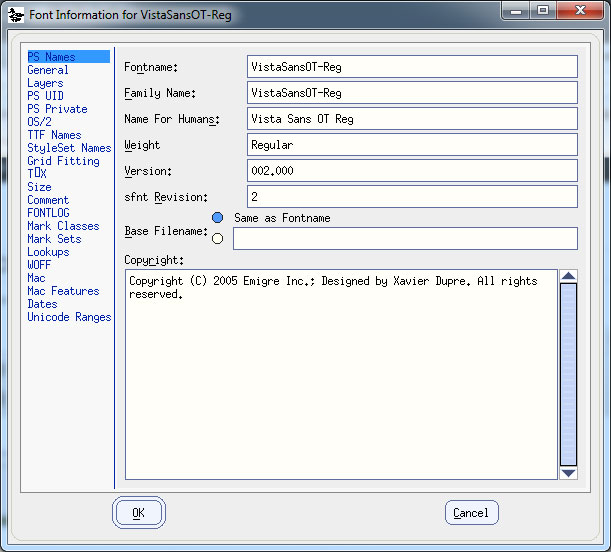Open the General section

click(48, 70)
